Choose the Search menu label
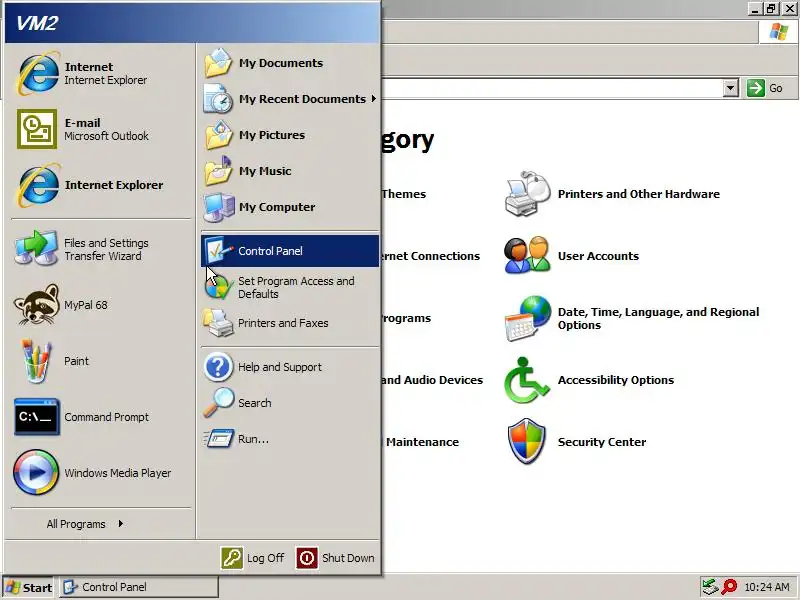 255,403
